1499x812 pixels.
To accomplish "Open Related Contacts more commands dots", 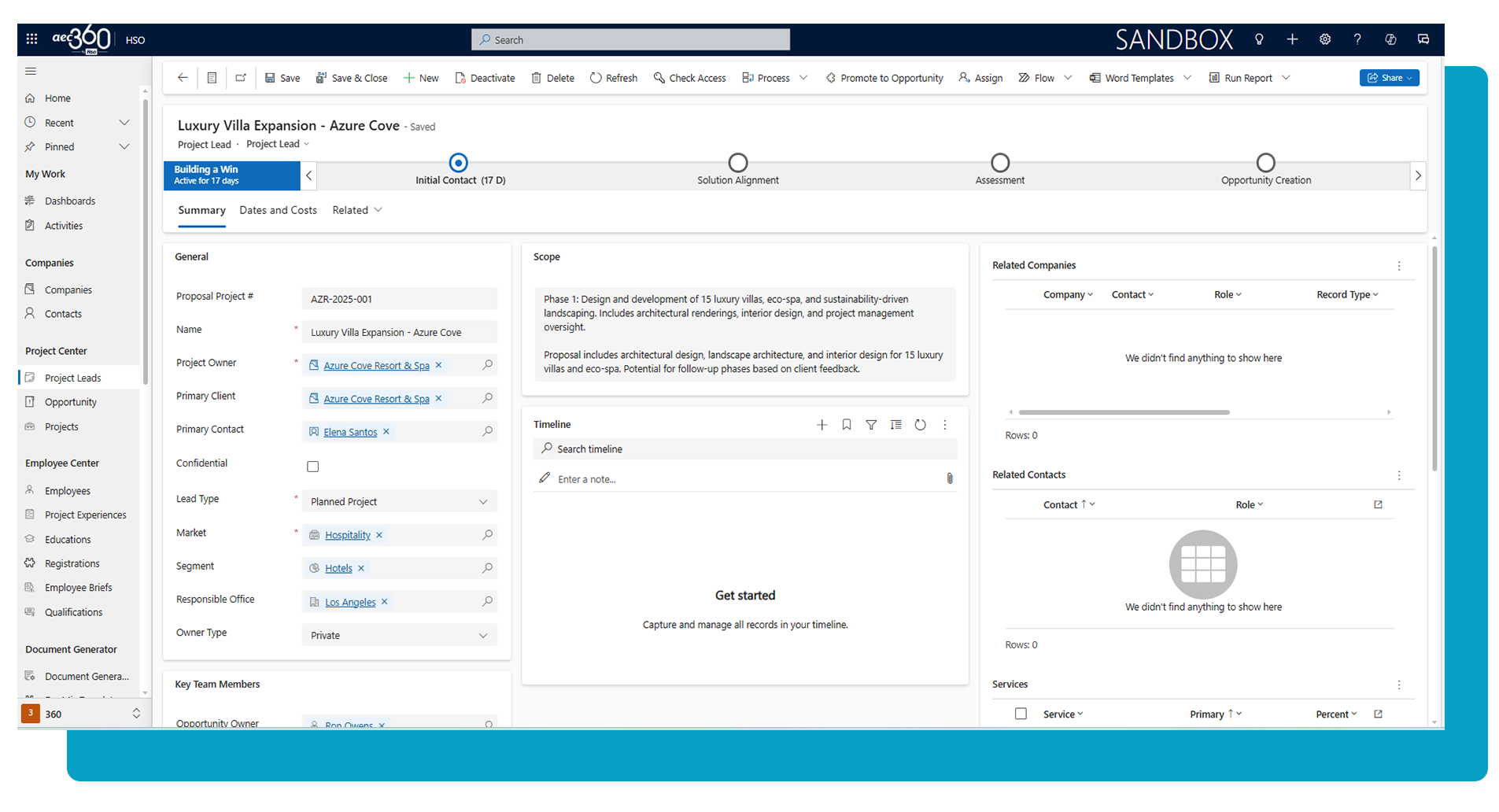I will coord(1399,475).
